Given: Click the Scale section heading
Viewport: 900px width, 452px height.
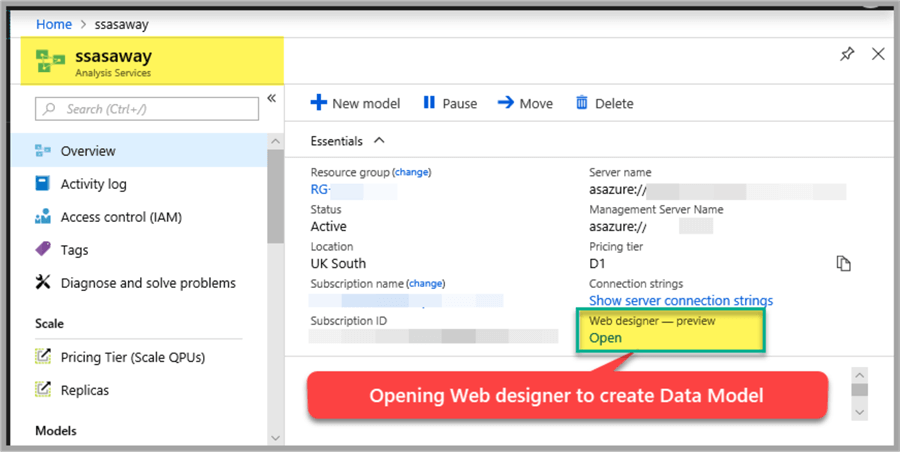Looking at the screenshot, I should (49, 323).
